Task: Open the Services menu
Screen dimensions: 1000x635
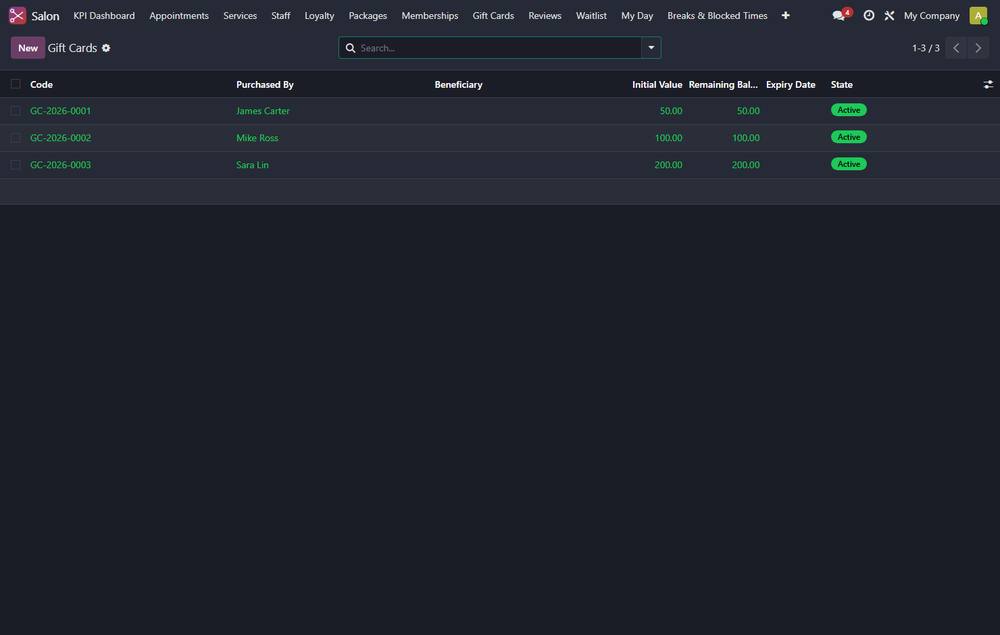Action: [240, 15]
